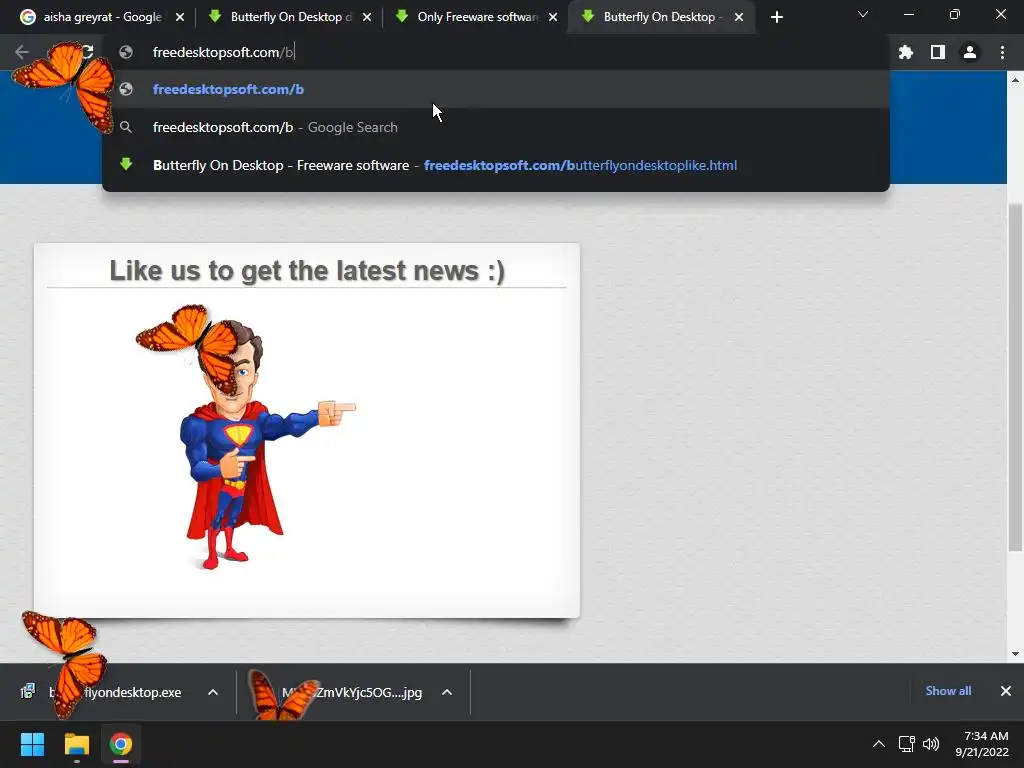Open the clock and date panel

point(982,744)
